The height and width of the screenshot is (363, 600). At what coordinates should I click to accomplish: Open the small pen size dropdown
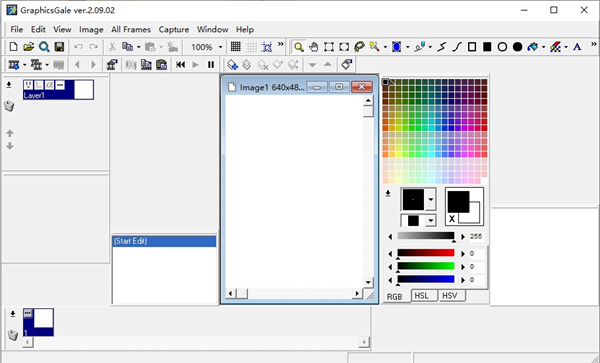[431, 220]
